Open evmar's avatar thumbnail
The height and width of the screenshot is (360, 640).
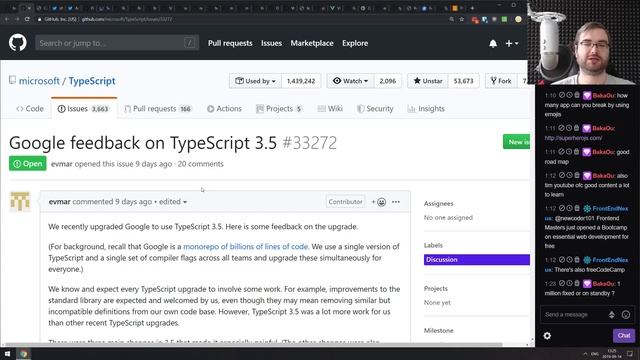pos(20,201)
